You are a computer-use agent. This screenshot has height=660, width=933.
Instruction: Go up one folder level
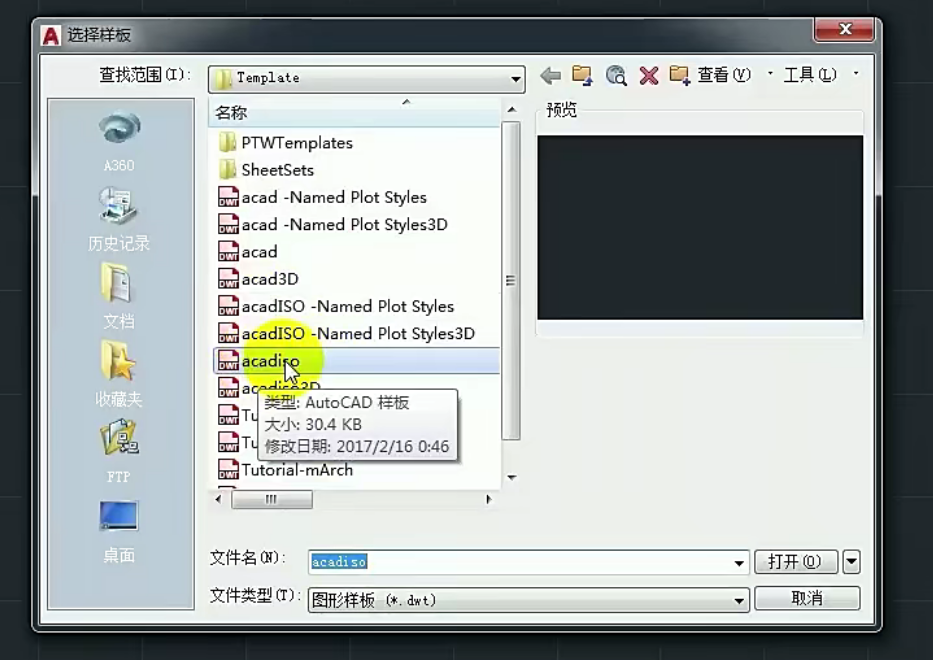click(x=582, y=76)
